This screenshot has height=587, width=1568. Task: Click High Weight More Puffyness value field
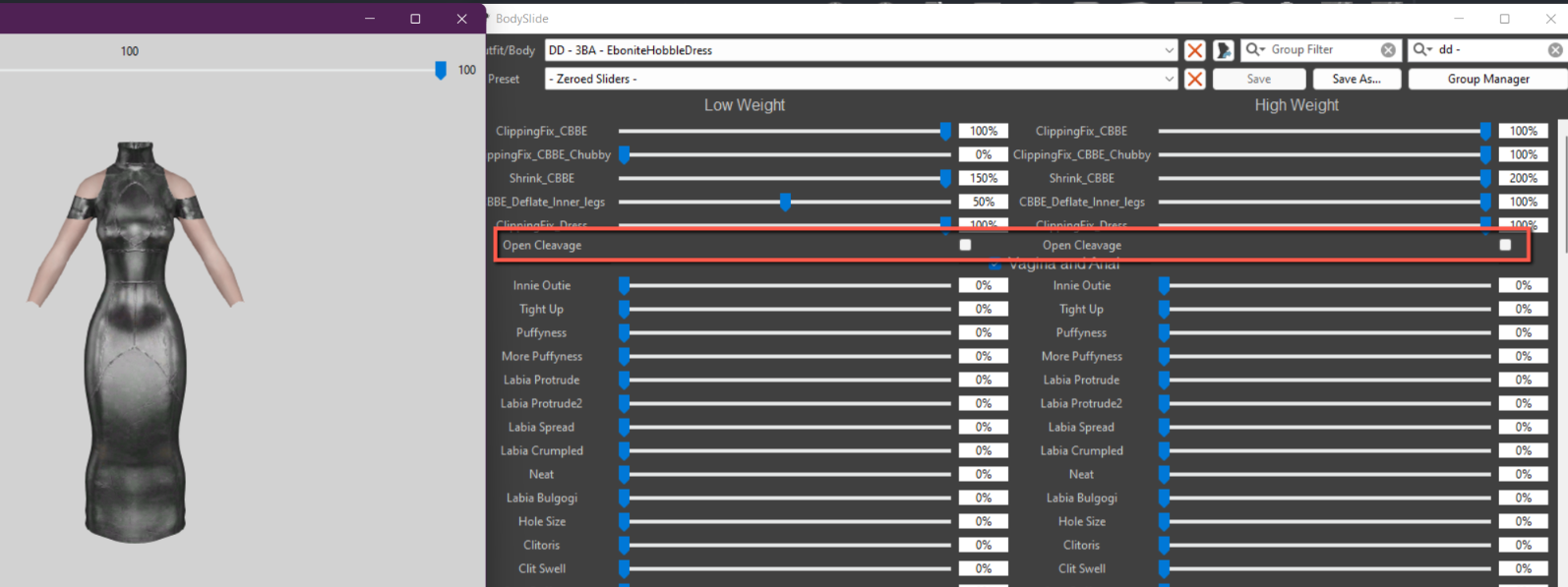pyautogui.click(x=1524, y=356)
